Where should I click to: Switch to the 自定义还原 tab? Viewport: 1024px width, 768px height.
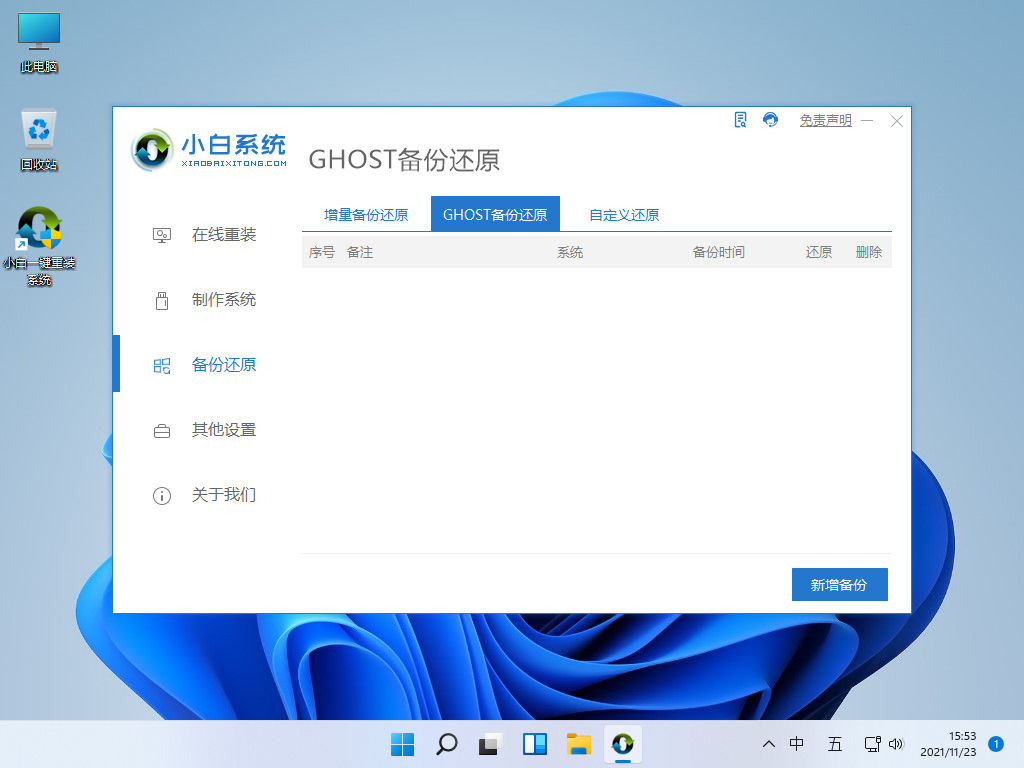[624, 215]
